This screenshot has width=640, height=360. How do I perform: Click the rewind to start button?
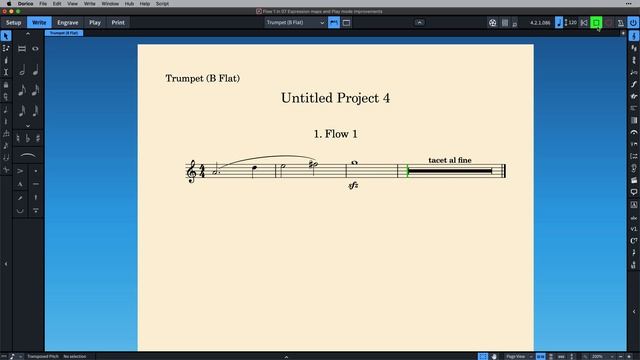point(584,23)
